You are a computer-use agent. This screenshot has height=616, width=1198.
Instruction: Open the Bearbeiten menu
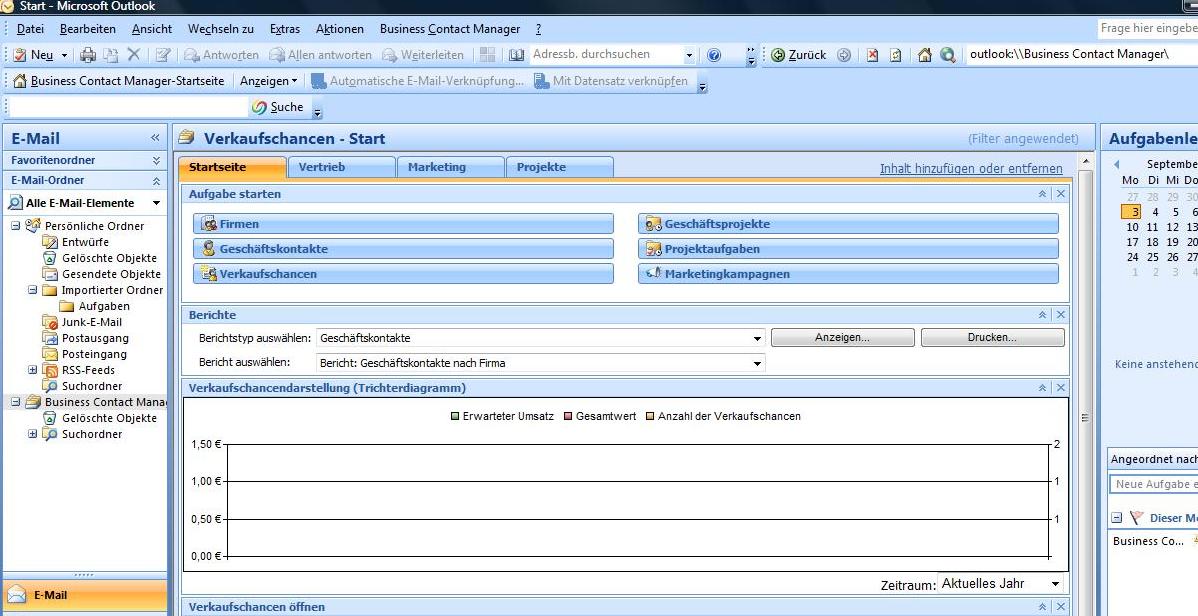(88, 29)
